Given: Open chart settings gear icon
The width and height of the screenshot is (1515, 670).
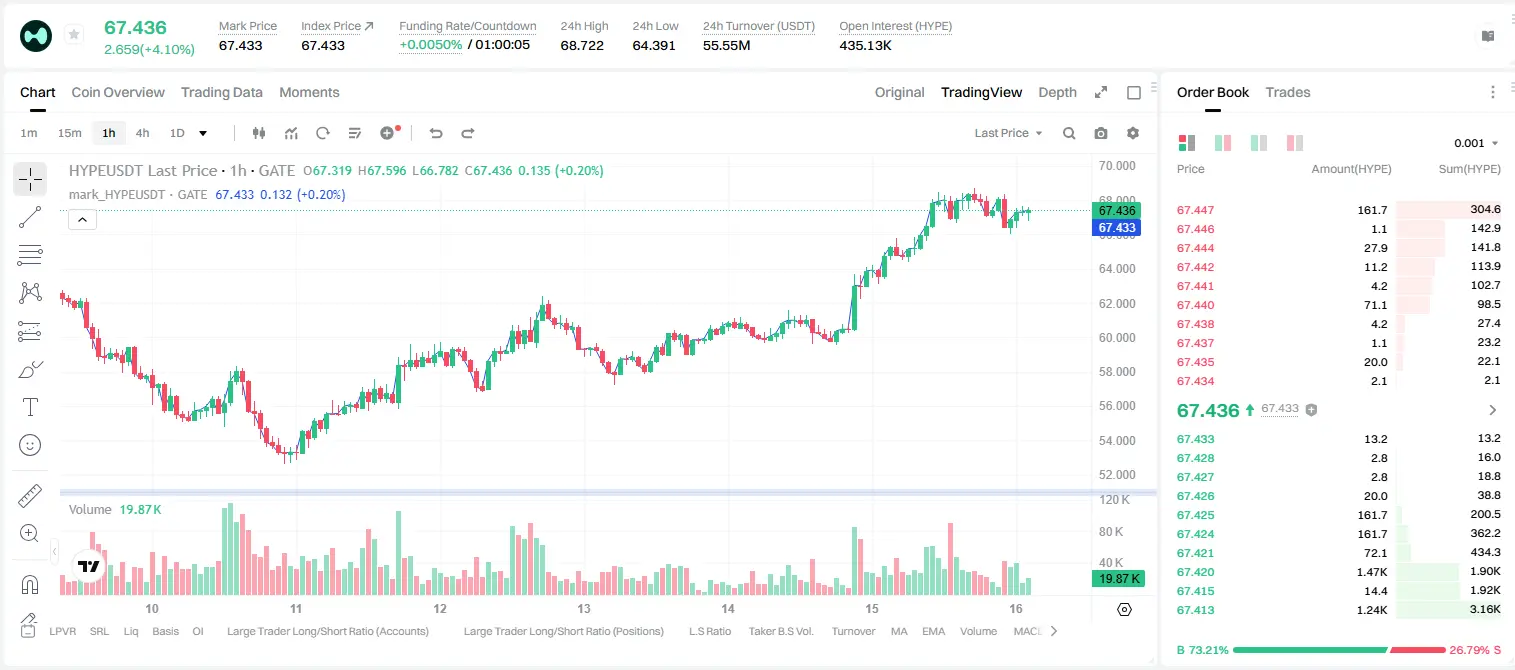Looking at the screenshot, I should [1133, 133].
